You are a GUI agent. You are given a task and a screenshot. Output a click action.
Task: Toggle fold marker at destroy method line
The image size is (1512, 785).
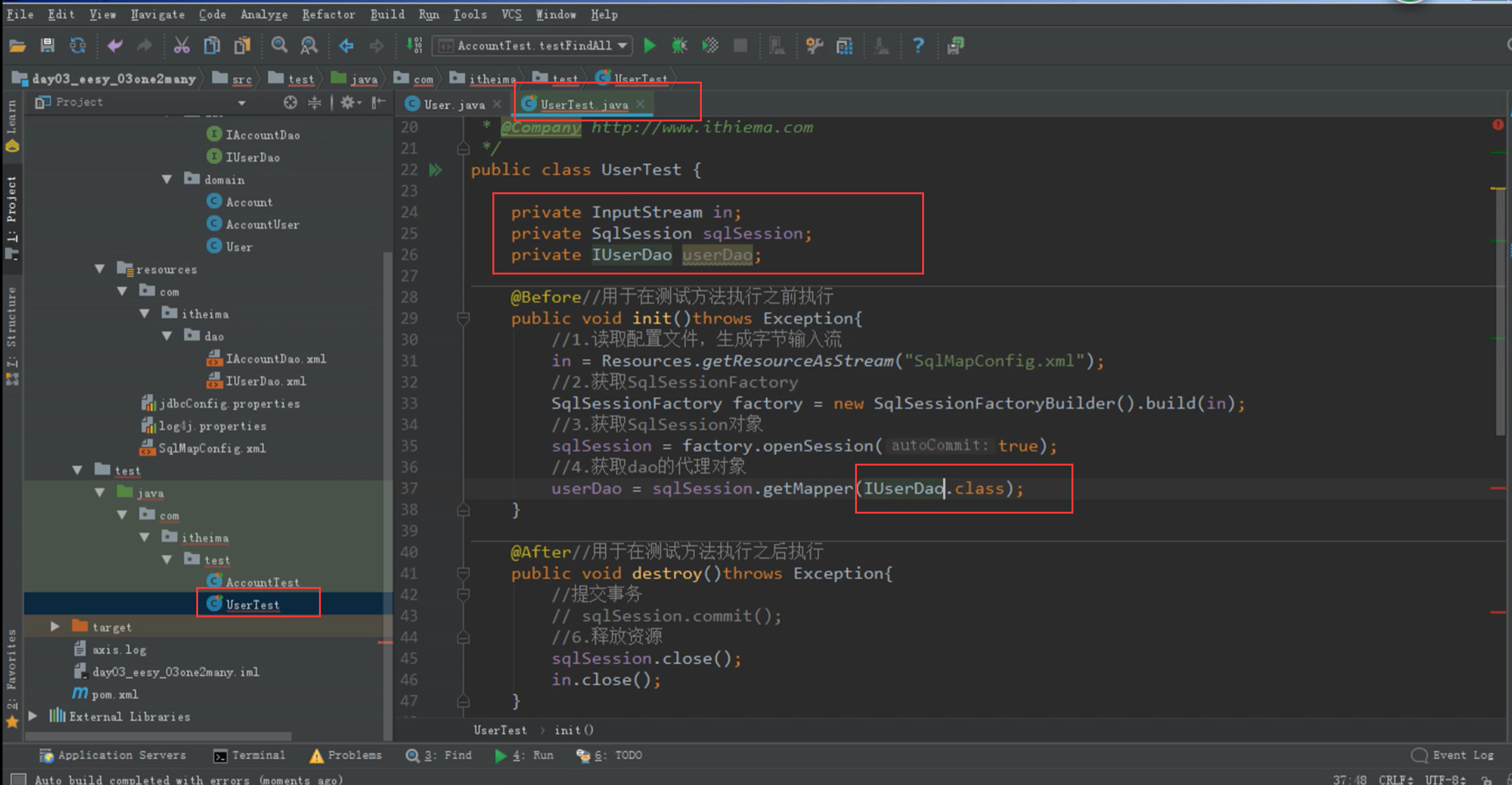(x=463, y=573)
